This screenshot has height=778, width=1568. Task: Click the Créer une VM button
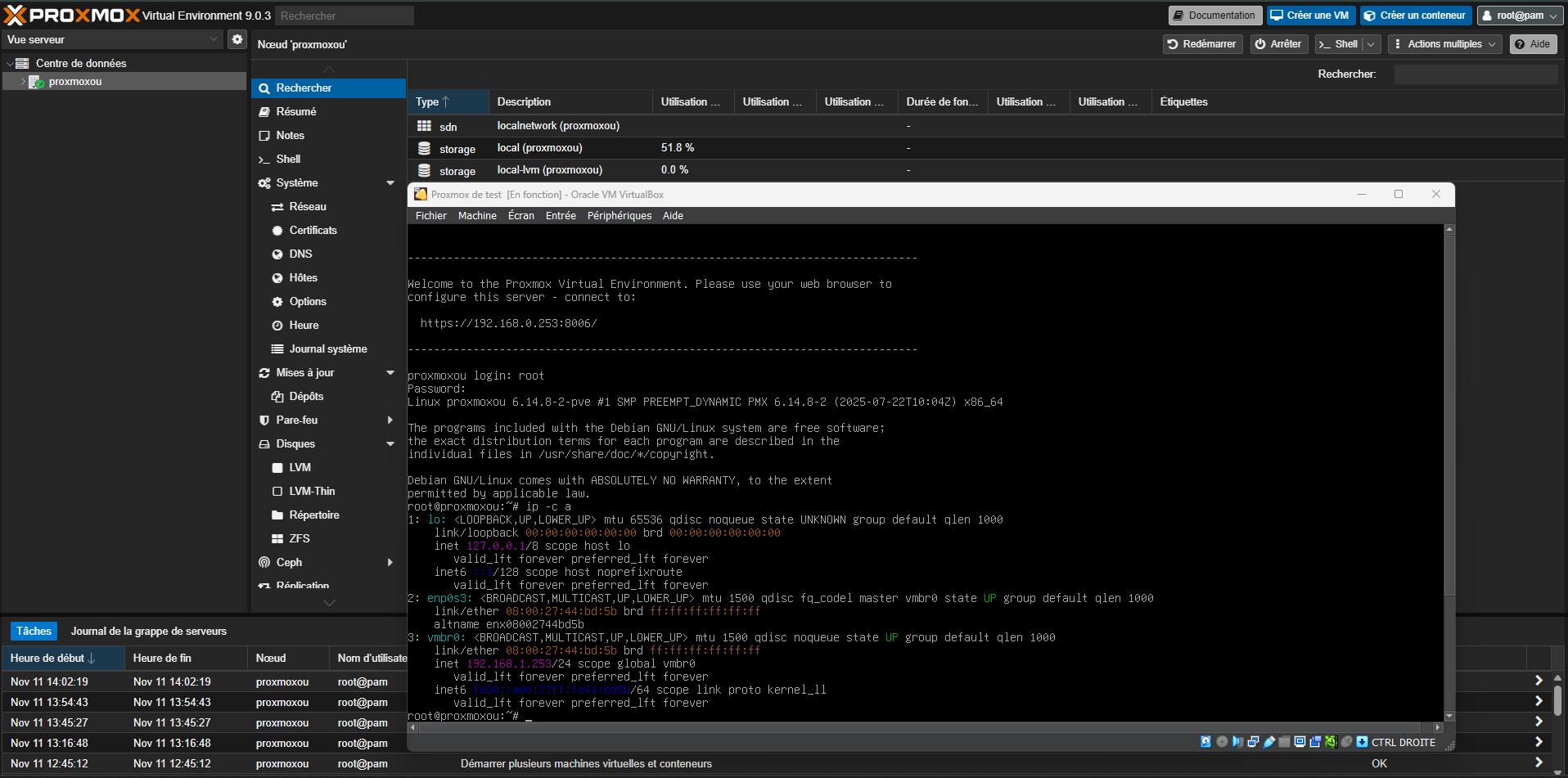[1309, 16]
